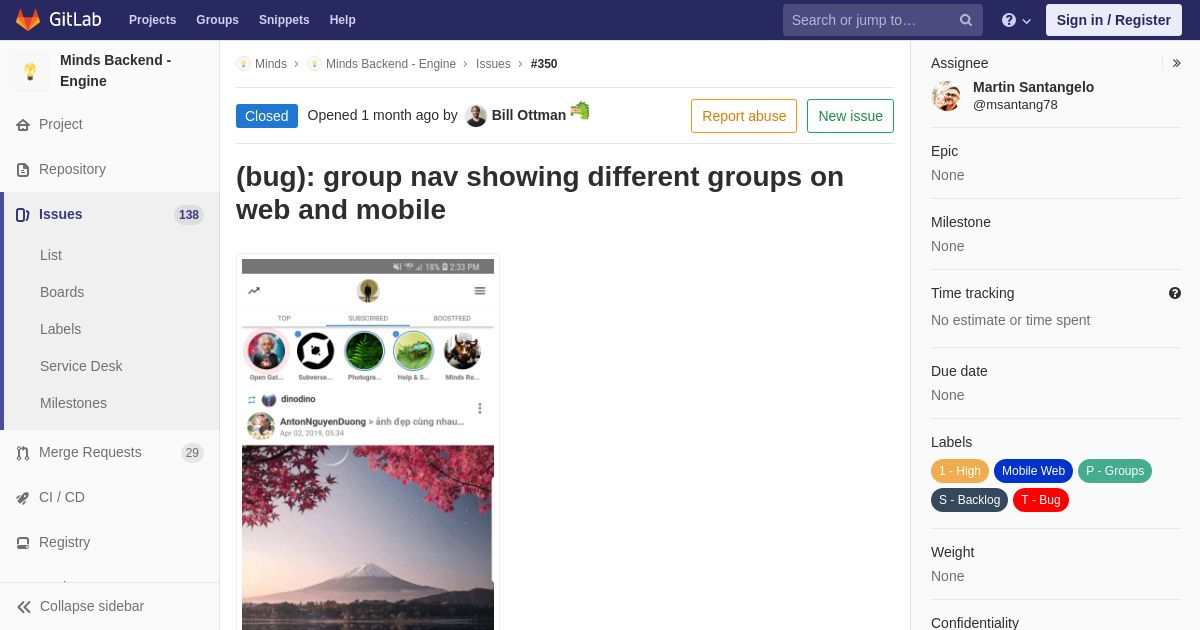Click the @msantang78 username text
Screen dimensions: 1200x630
[x=1015, y=105]
